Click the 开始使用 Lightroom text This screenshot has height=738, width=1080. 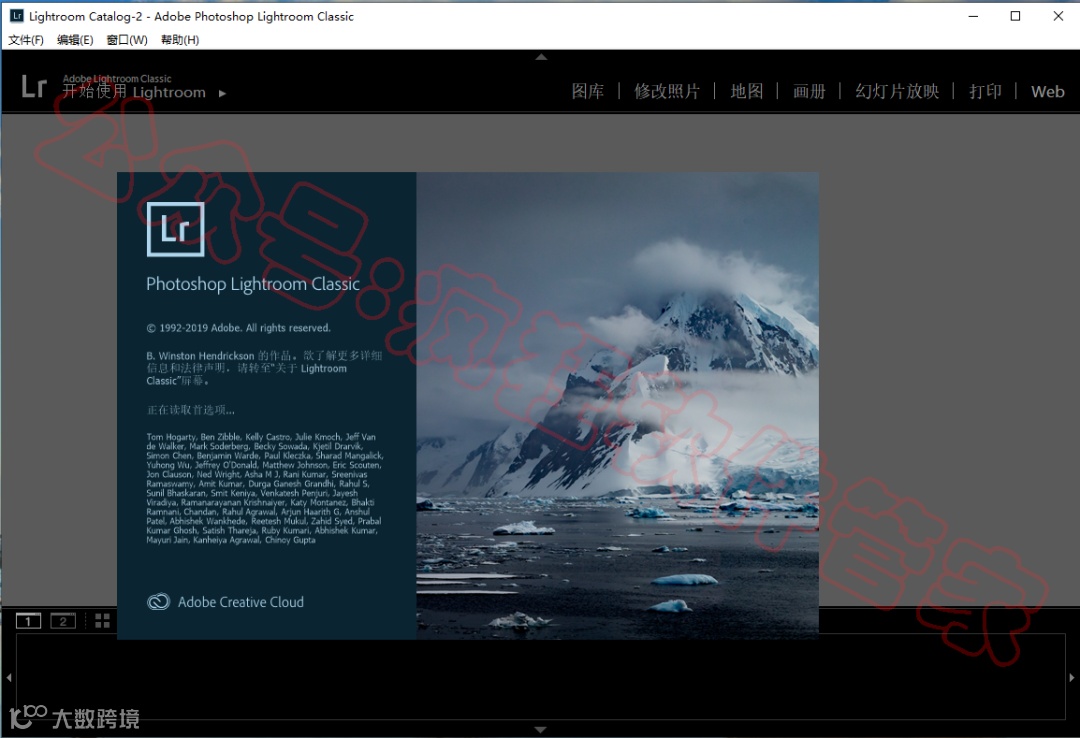(x=134, y=92)
